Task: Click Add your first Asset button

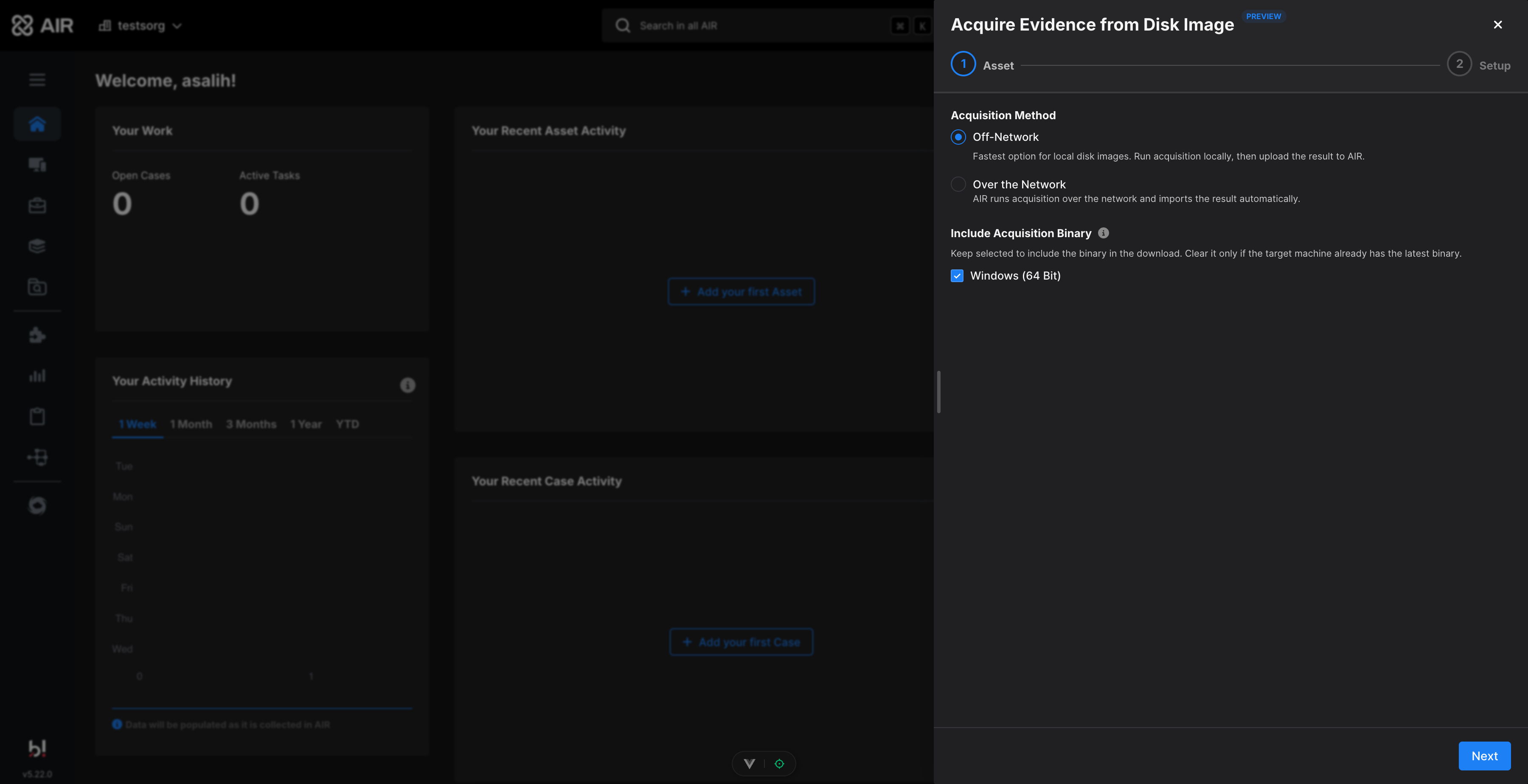Action: coord(742,292)
